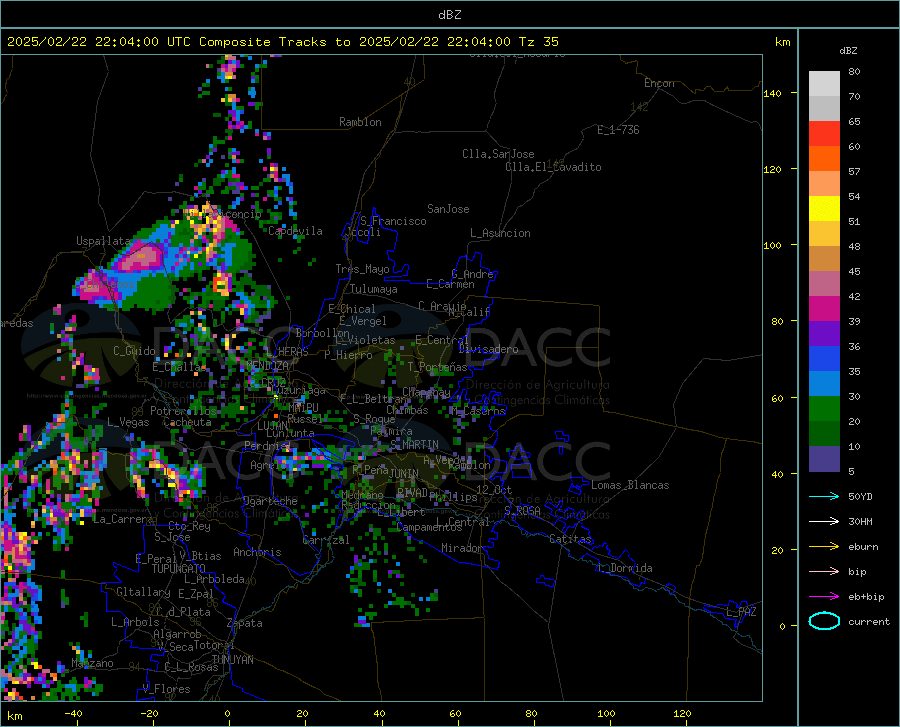This screenshot has width=900, height=727.
Task: Click the 'Anchoris' map label
Action: coord(257,552)
